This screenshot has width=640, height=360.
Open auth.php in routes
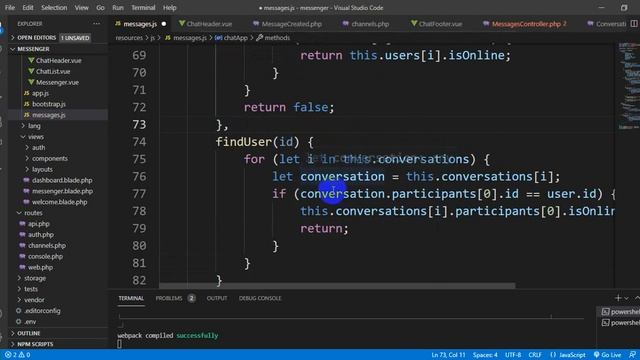(40, 235)
